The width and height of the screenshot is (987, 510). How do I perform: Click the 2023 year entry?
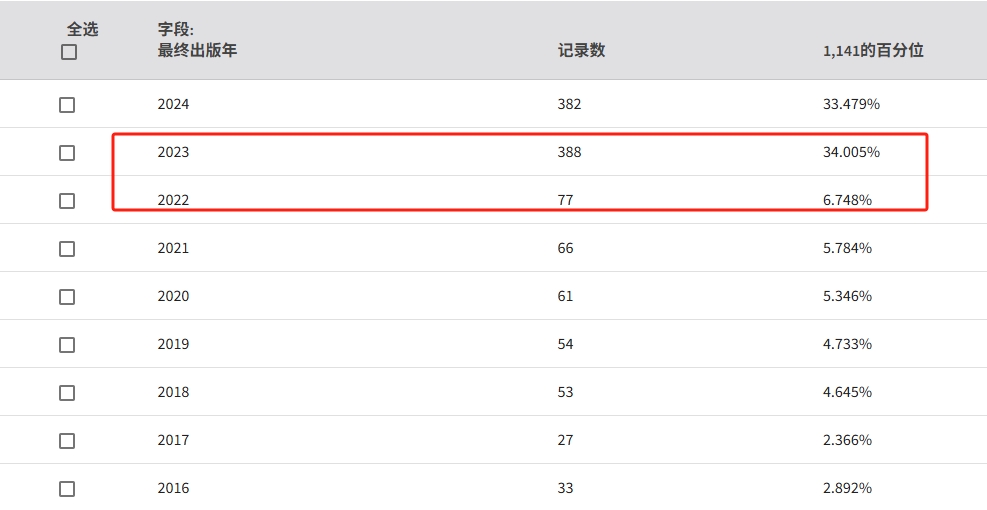pos(173,152)
